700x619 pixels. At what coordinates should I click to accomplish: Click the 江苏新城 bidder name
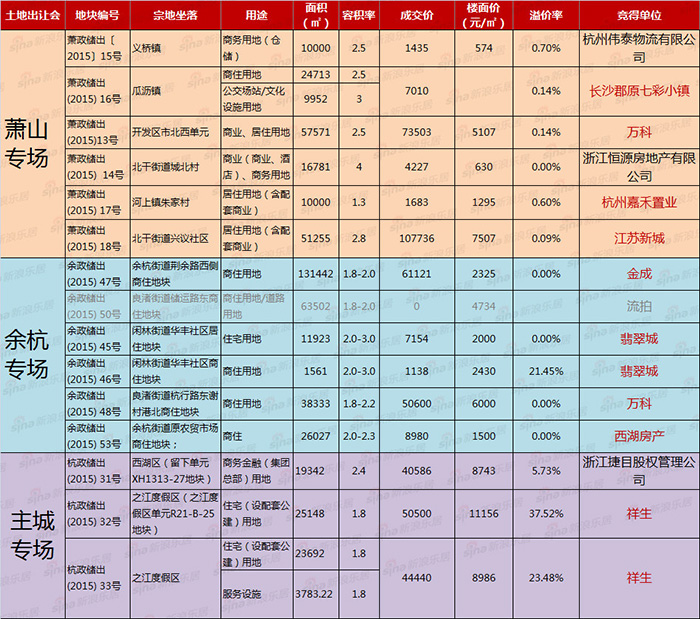[x=638, y=238]
